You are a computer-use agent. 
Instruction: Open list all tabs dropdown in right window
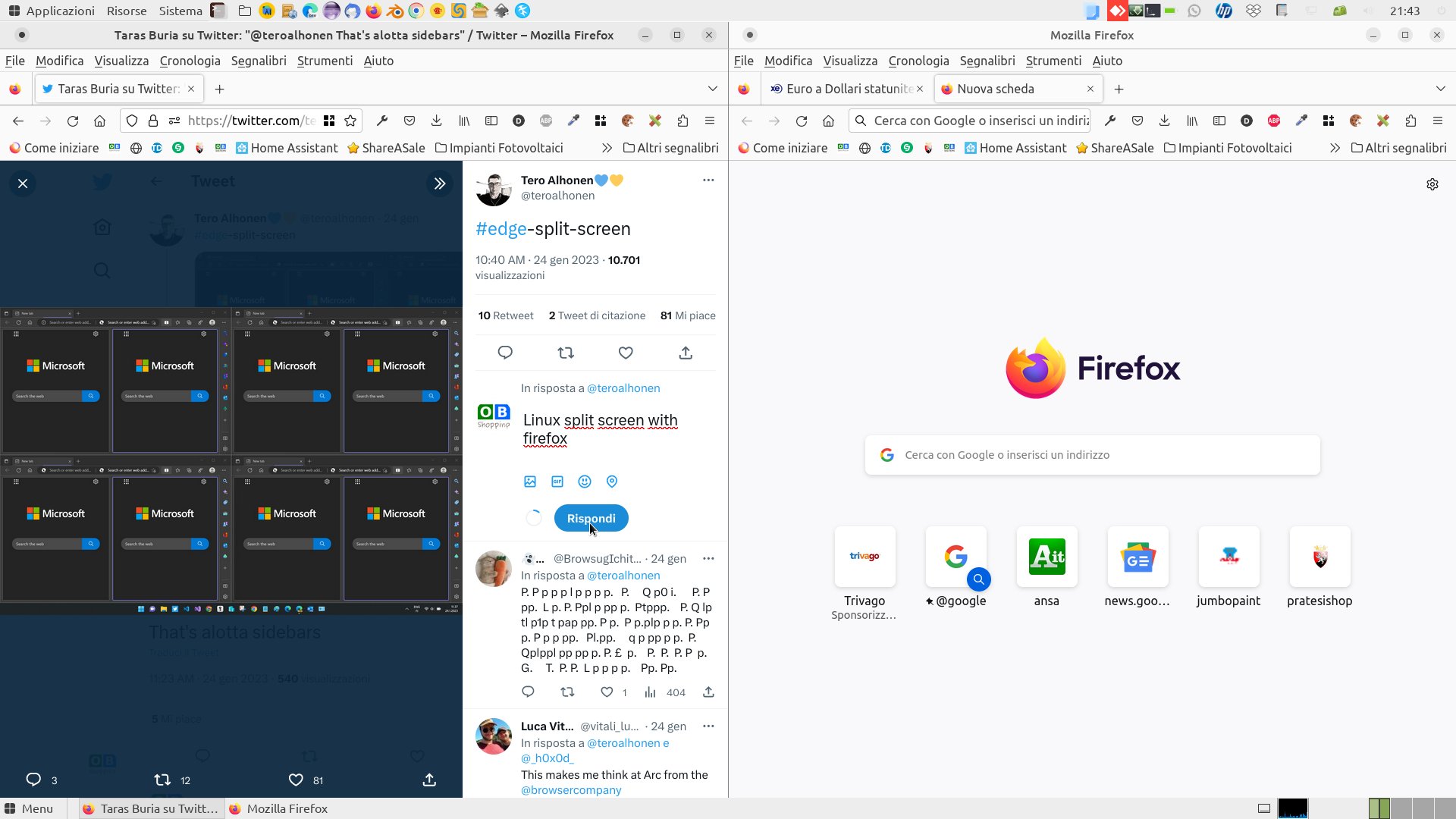point(1440,89)
